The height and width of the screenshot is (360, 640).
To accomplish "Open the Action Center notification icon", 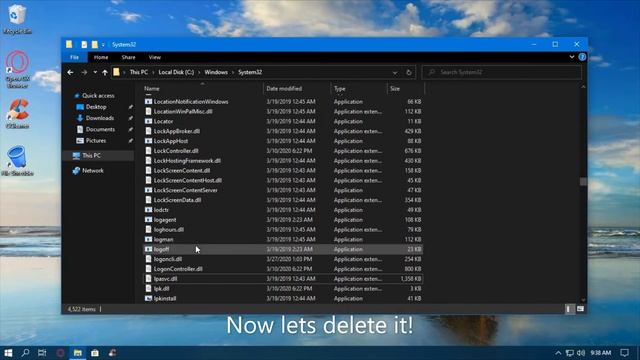I will coord(624,353).
